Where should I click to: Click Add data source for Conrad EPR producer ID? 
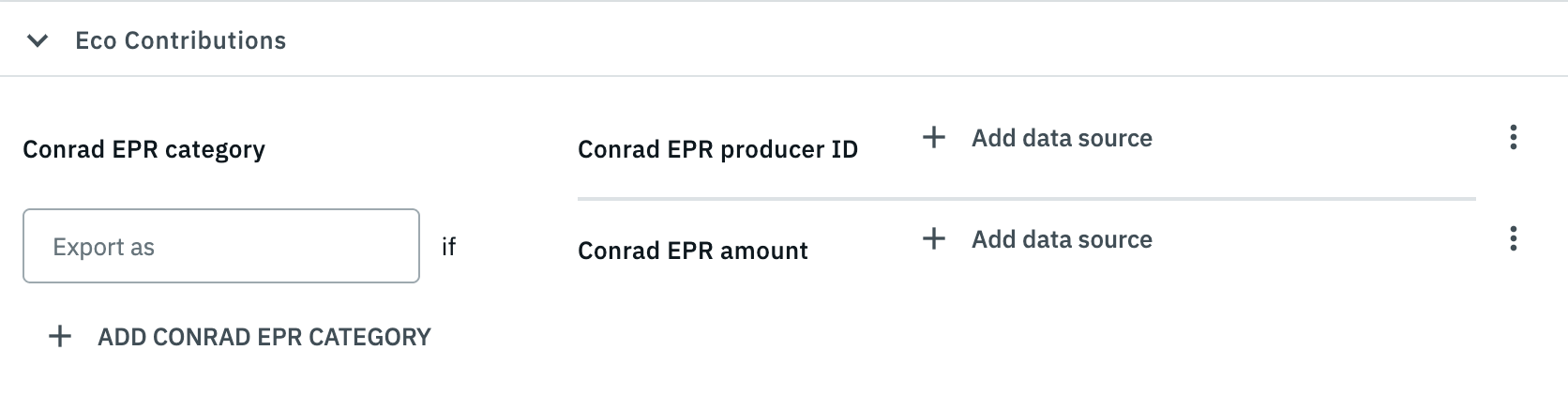(x=1061, y=138)
